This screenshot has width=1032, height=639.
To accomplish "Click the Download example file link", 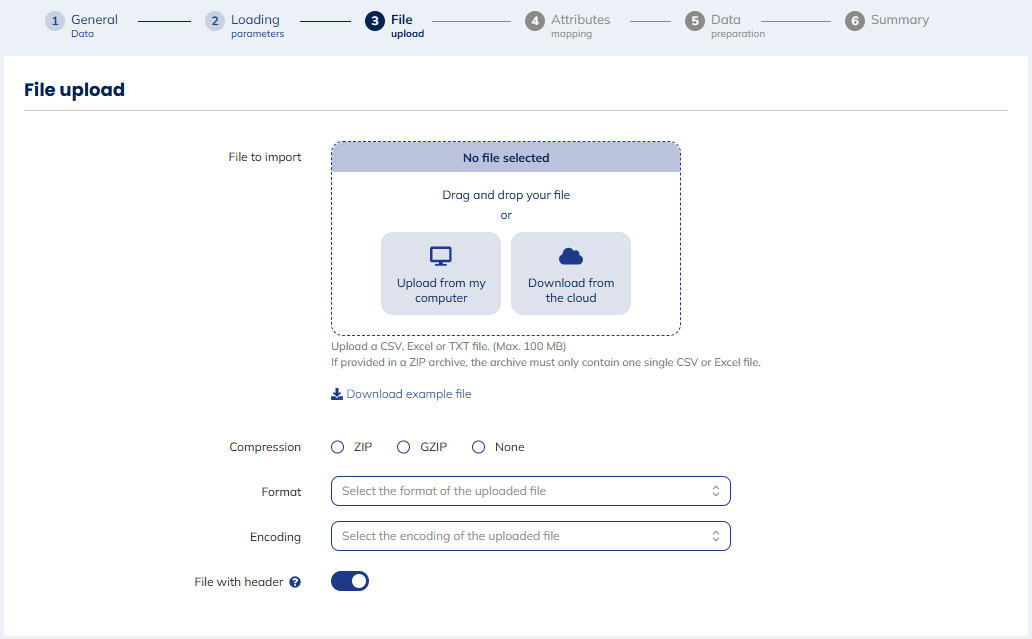I will point(408,394).
